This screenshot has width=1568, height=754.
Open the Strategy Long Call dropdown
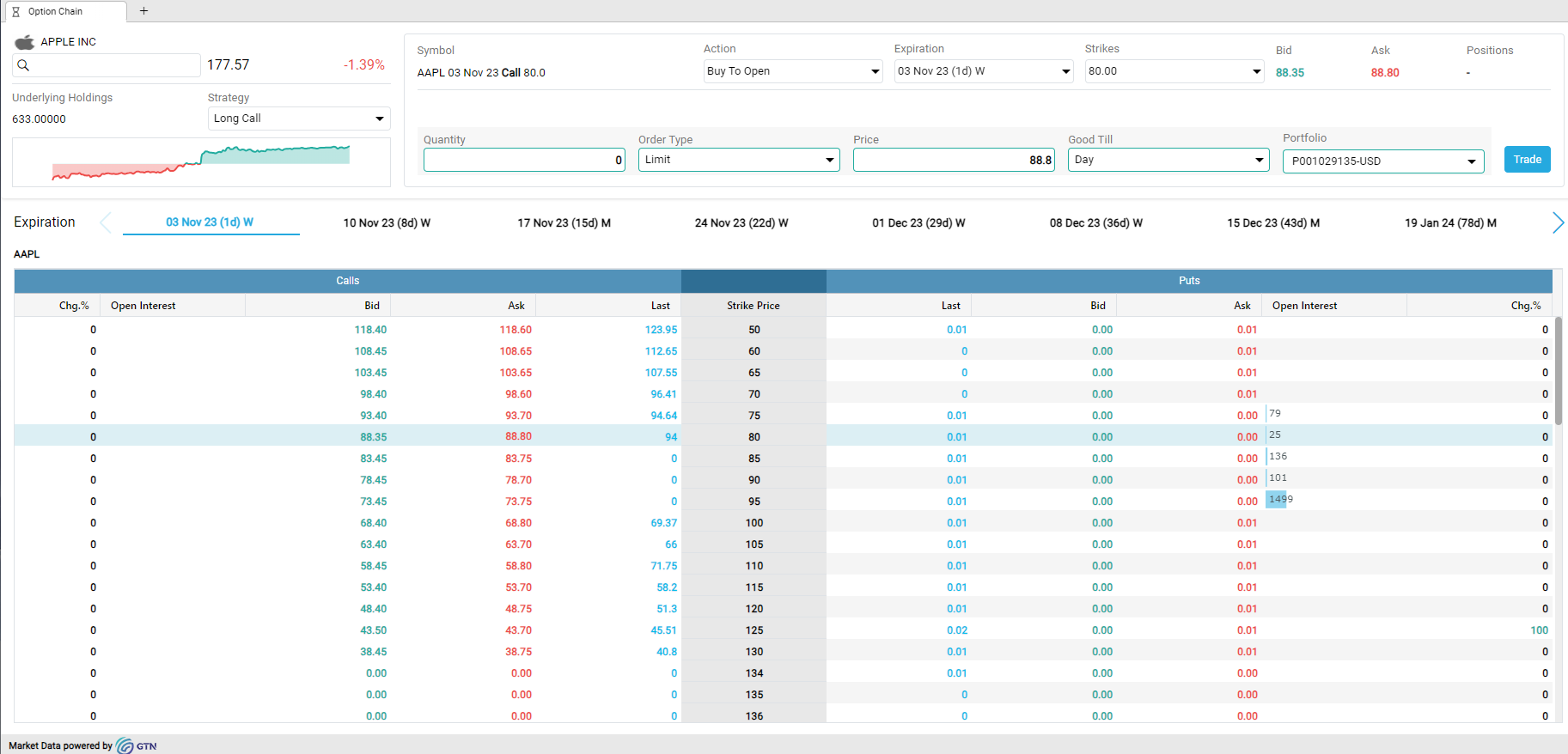click(299, 119)
